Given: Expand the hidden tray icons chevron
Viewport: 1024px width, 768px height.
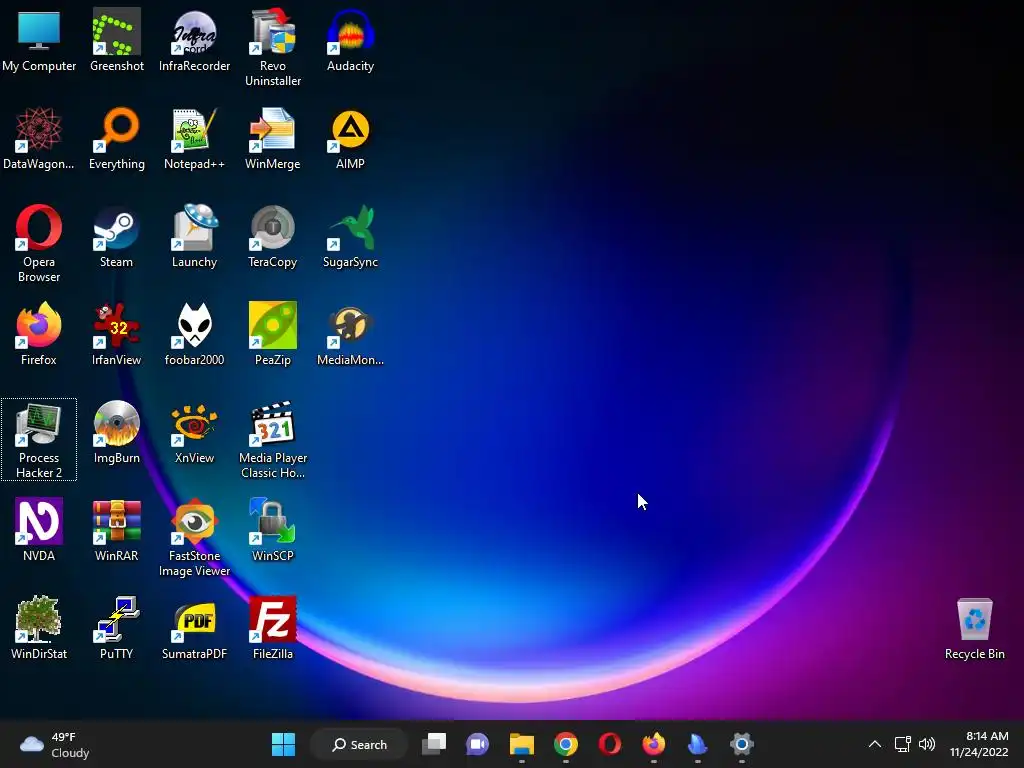Looking at the screenshot, I should pyautogui.click(x=875, y=744).
